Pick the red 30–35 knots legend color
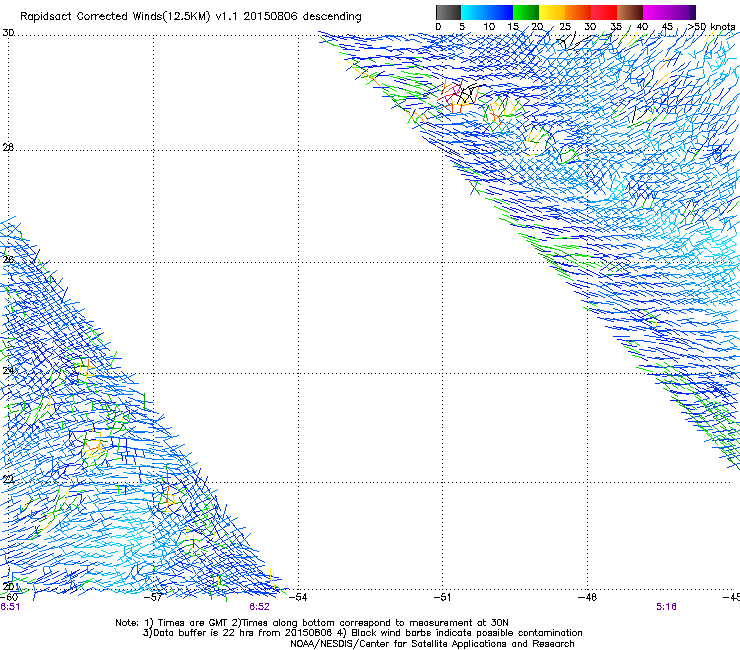Image resolution: width=740 pixels, height=650 pixels. [604, 12]
